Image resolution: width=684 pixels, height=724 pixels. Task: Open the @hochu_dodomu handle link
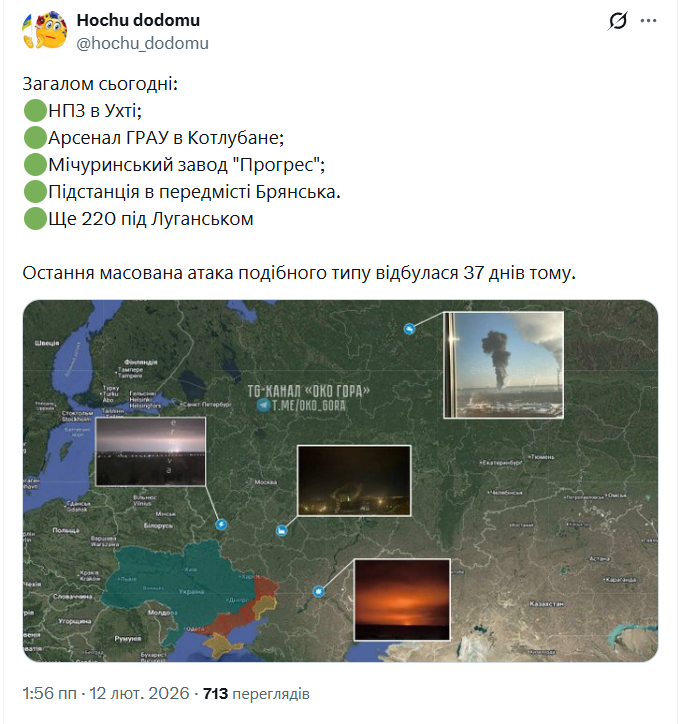point(143,43)
